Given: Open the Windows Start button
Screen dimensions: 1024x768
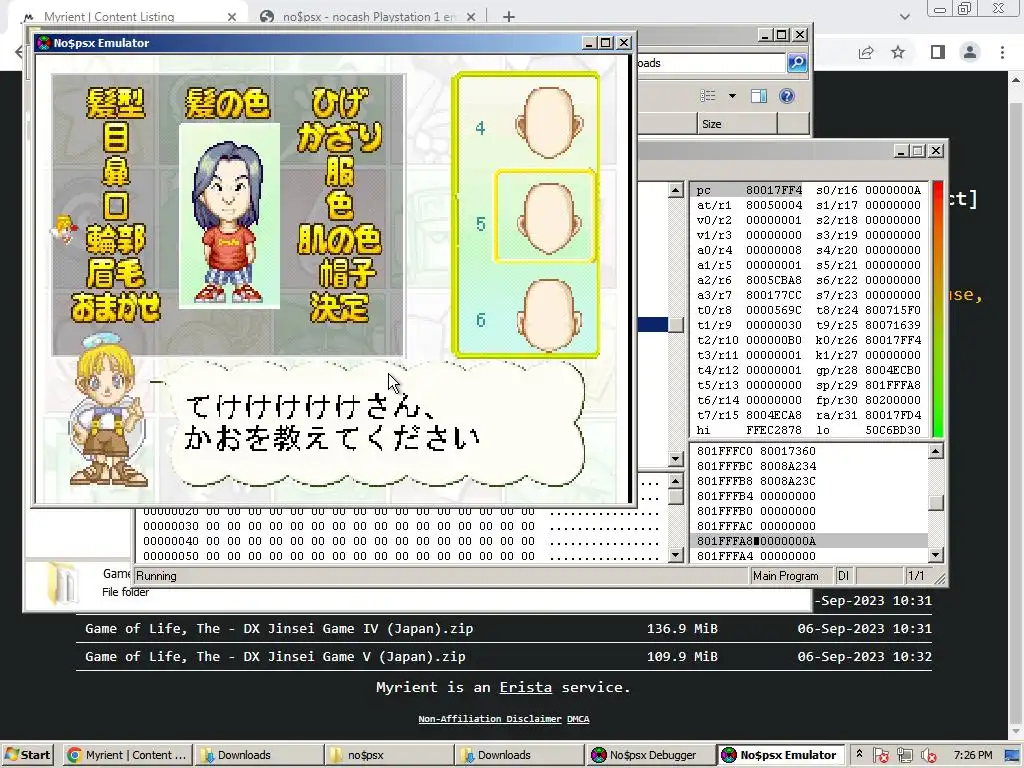Looking at the screenshot, I should click(x=27, y=755).
